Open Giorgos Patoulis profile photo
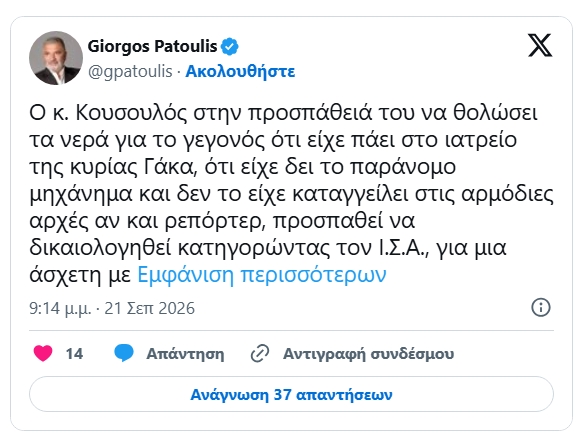586x442 pixels. (56, 58)
